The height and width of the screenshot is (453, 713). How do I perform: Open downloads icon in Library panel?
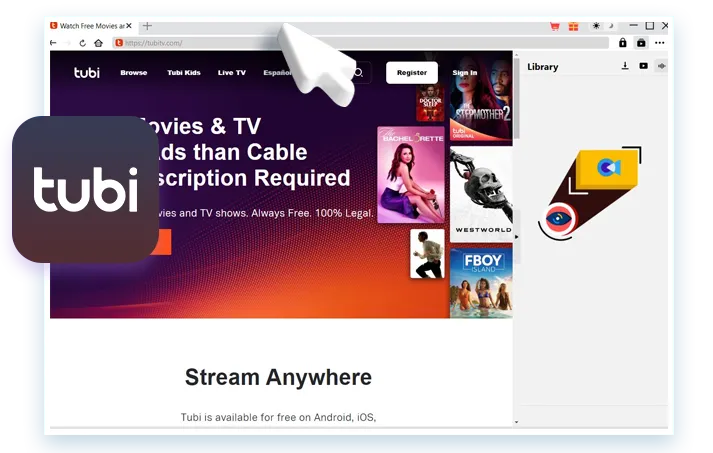tap(625, 66)
